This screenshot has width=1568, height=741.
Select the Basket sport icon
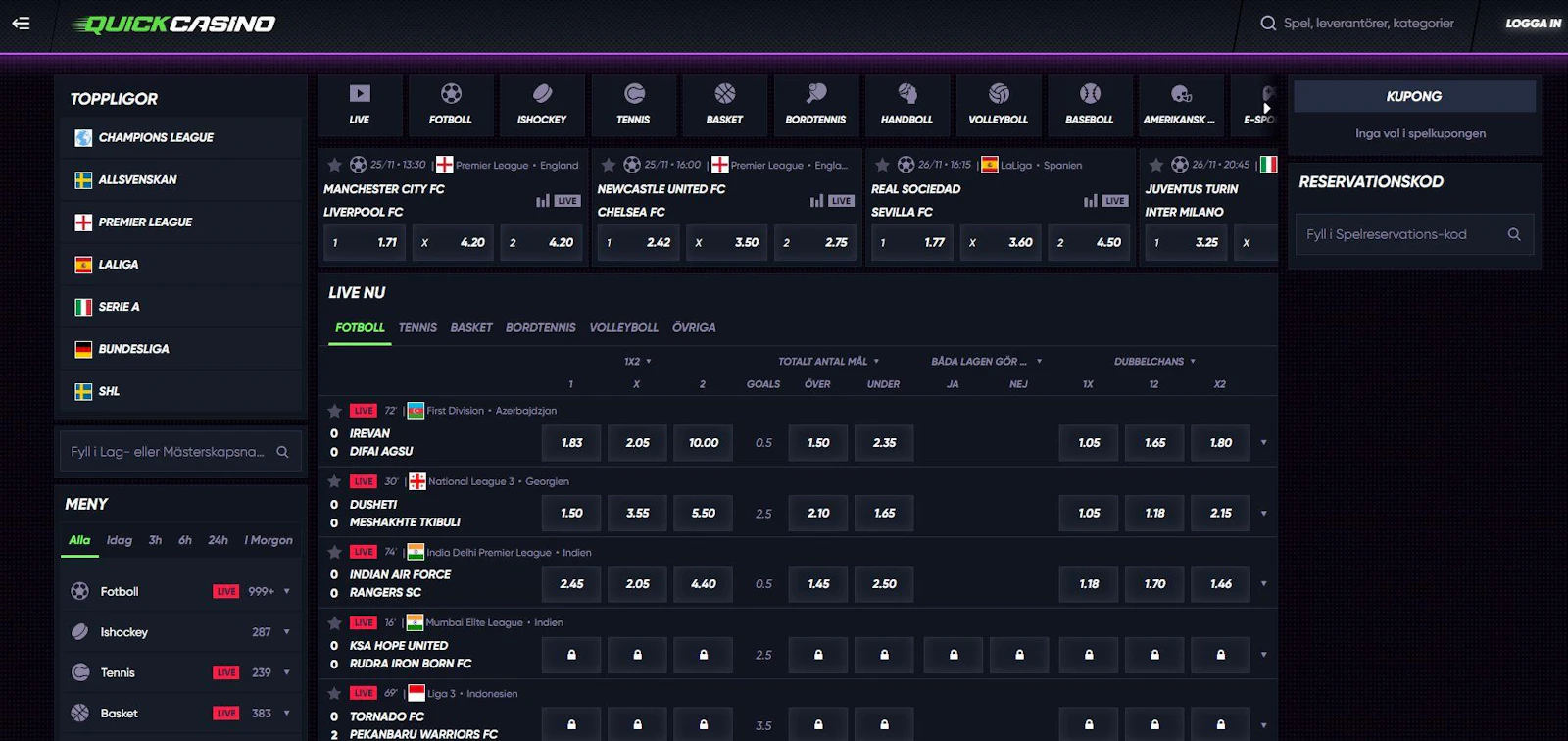pyautogui.click(x=725, y=104)
